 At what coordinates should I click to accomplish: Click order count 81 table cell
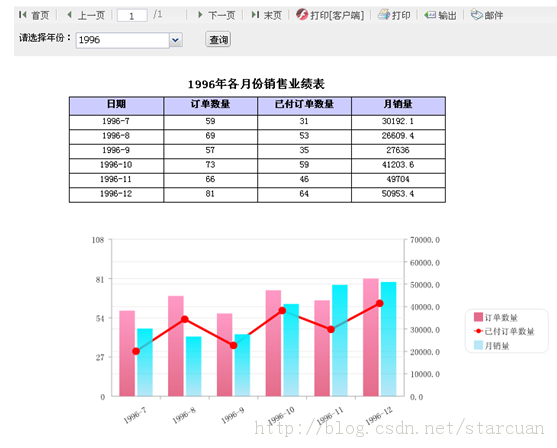(x=210, y=195)
